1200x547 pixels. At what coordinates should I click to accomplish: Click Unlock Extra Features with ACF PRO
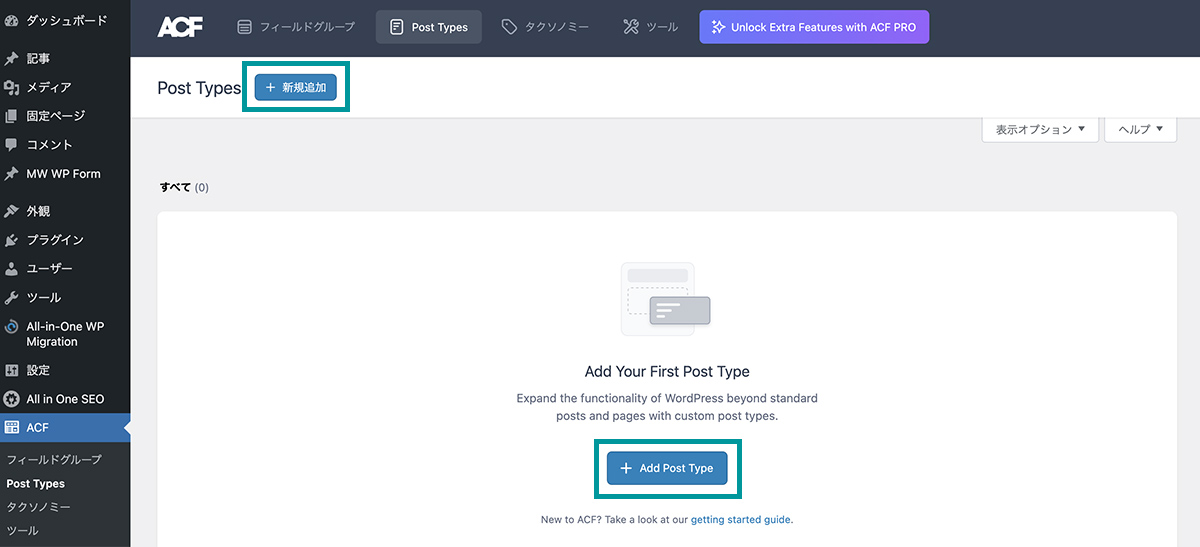[x=814, y=27]
